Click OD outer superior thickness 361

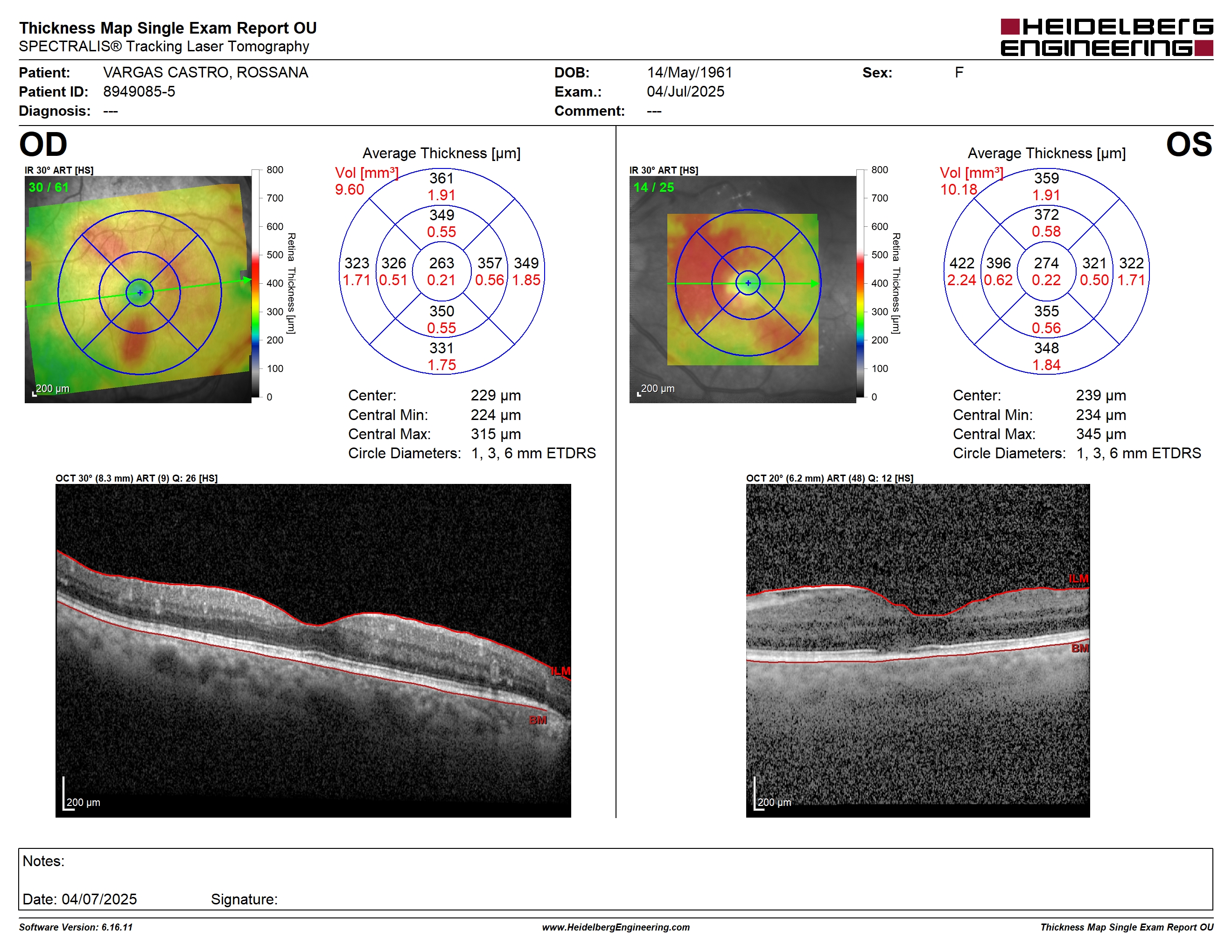(441, 178)
